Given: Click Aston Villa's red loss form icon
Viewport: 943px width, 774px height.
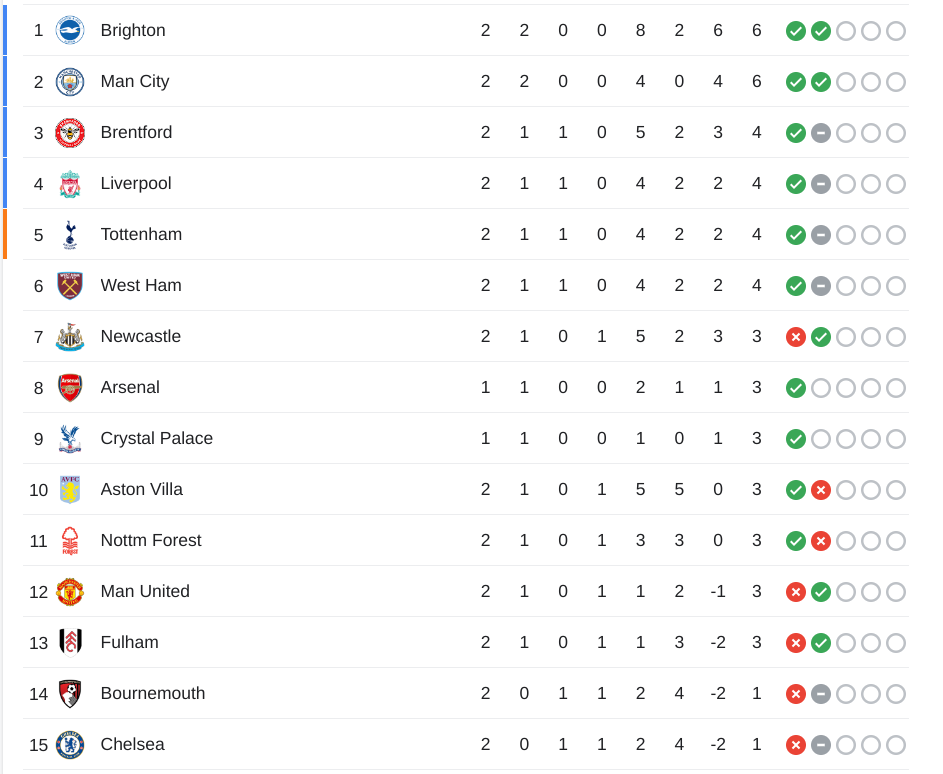Looking at the screenshot, I should pos(821,490).
